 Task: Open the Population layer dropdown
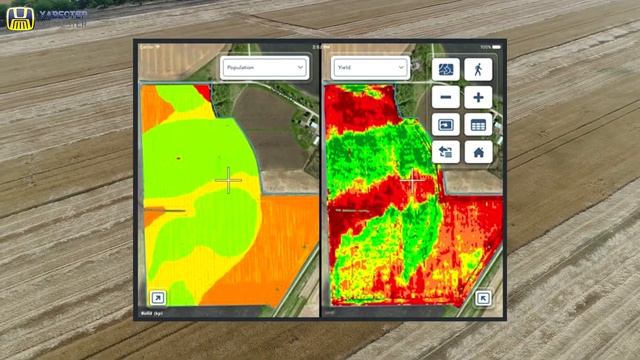264,67
